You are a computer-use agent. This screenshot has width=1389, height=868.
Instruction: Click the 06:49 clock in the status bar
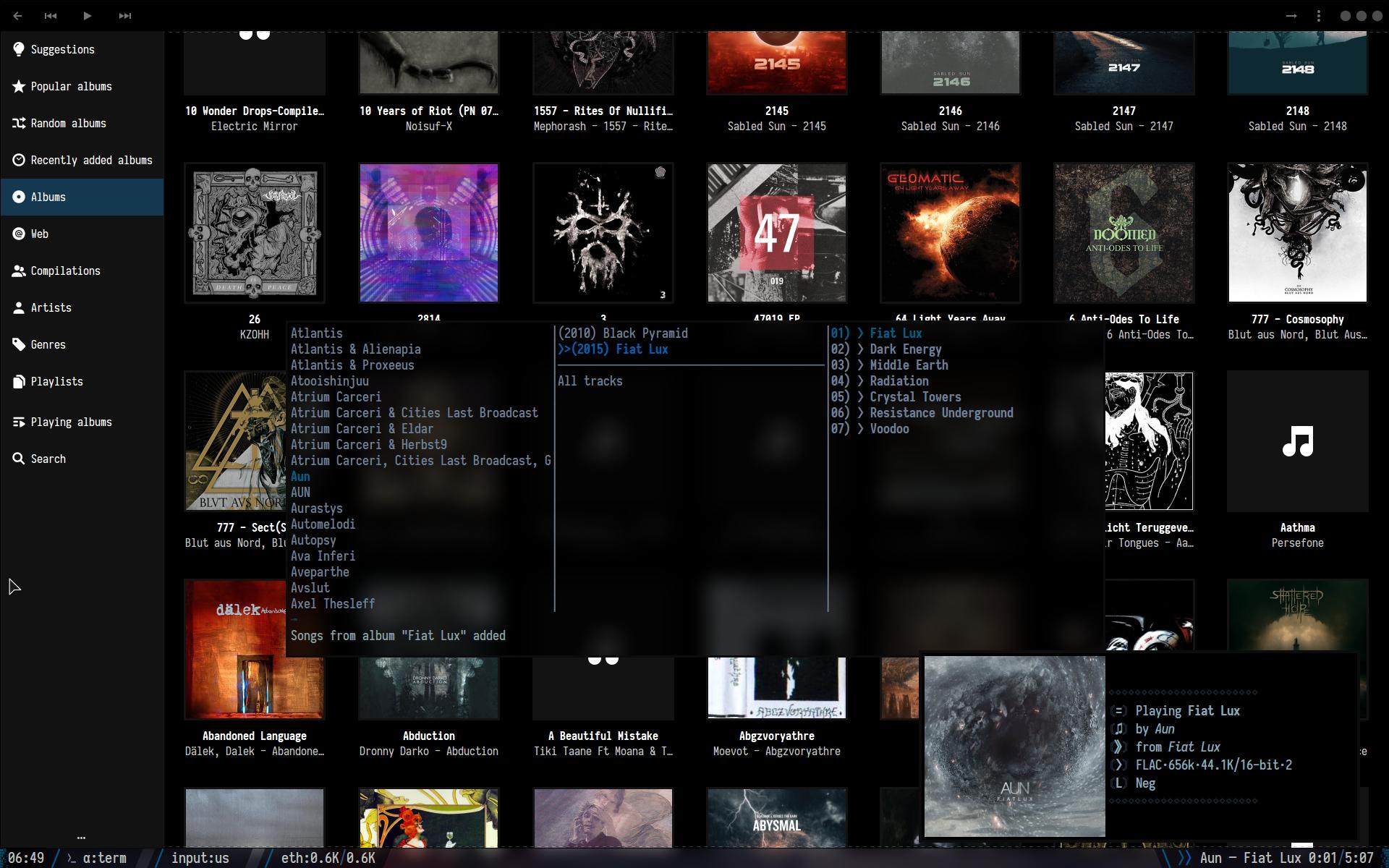(26, 858)
